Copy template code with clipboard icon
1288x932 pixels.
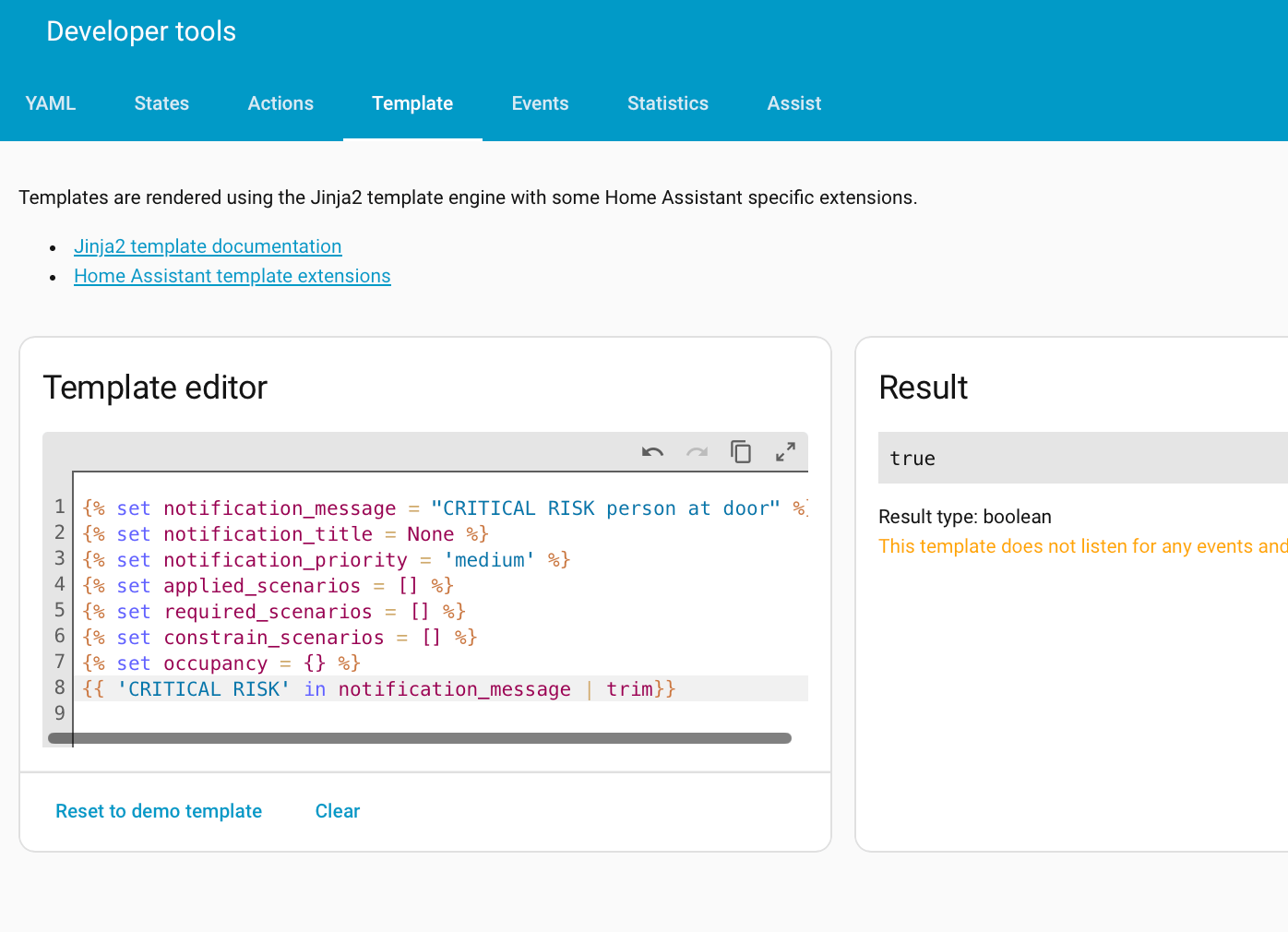(741, 452)
